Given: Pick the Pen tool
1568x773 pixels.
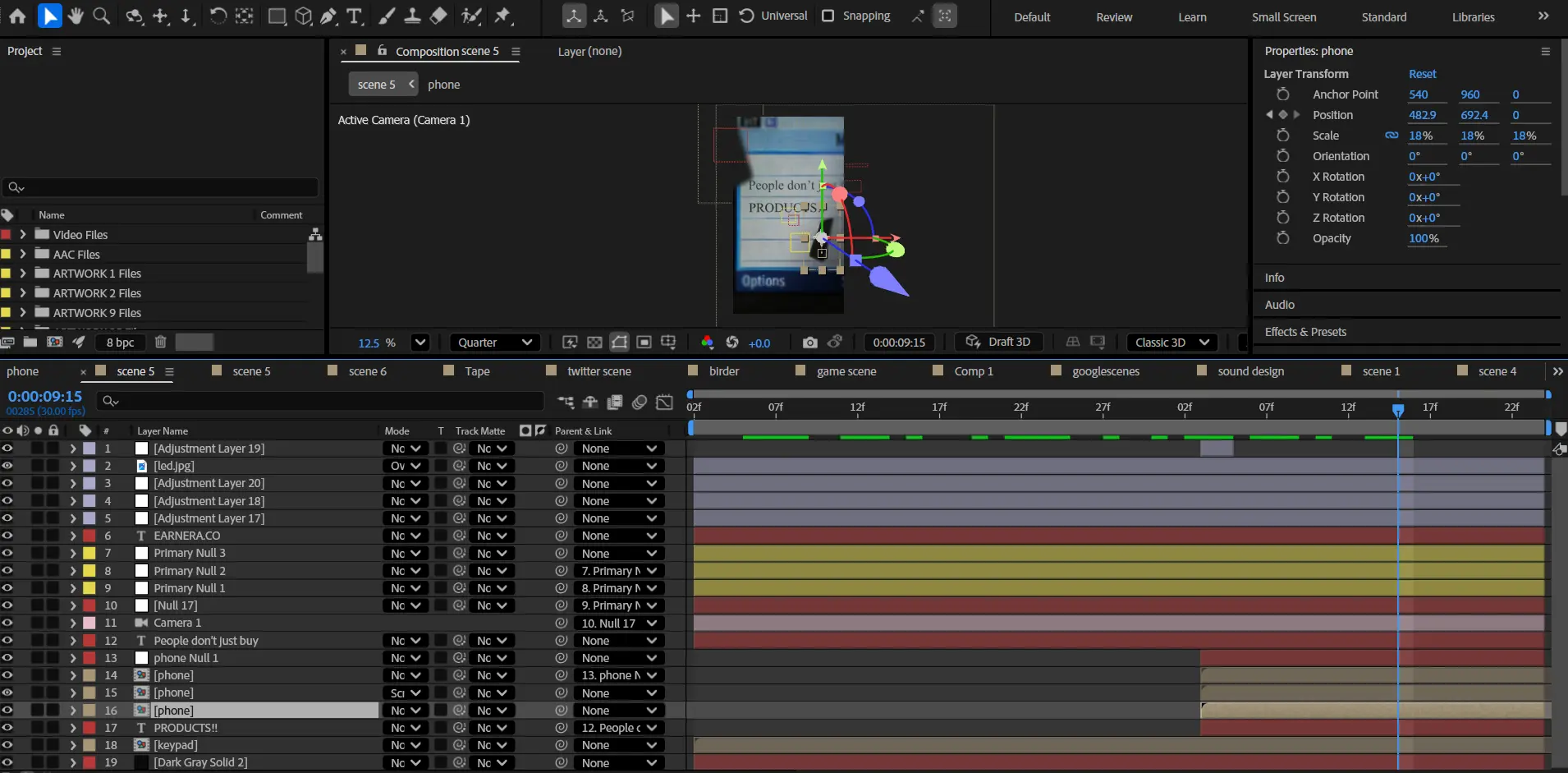Looking at the screenshot, I should 328,16.
